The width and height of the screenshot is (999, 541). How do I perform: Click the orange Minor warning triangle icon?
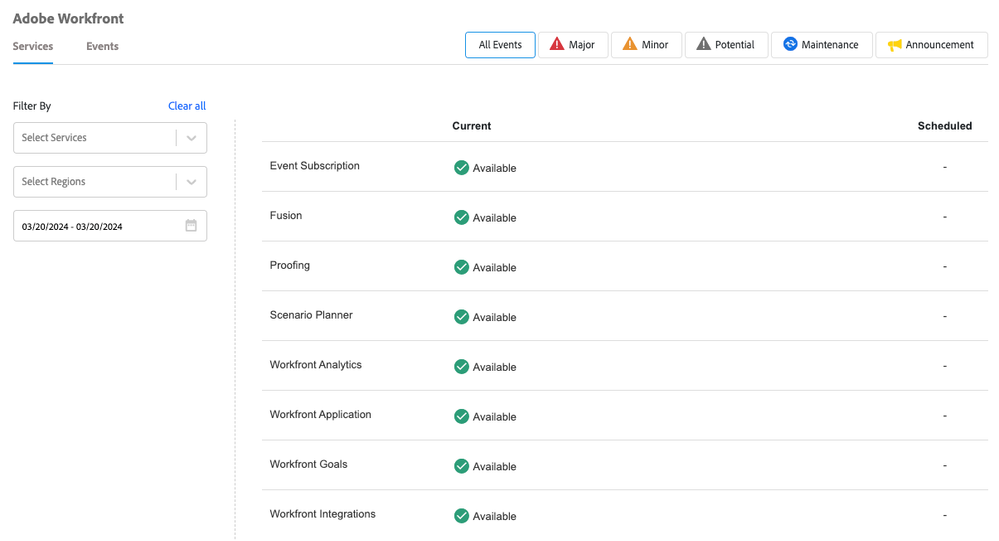click(x=629, y=44)
